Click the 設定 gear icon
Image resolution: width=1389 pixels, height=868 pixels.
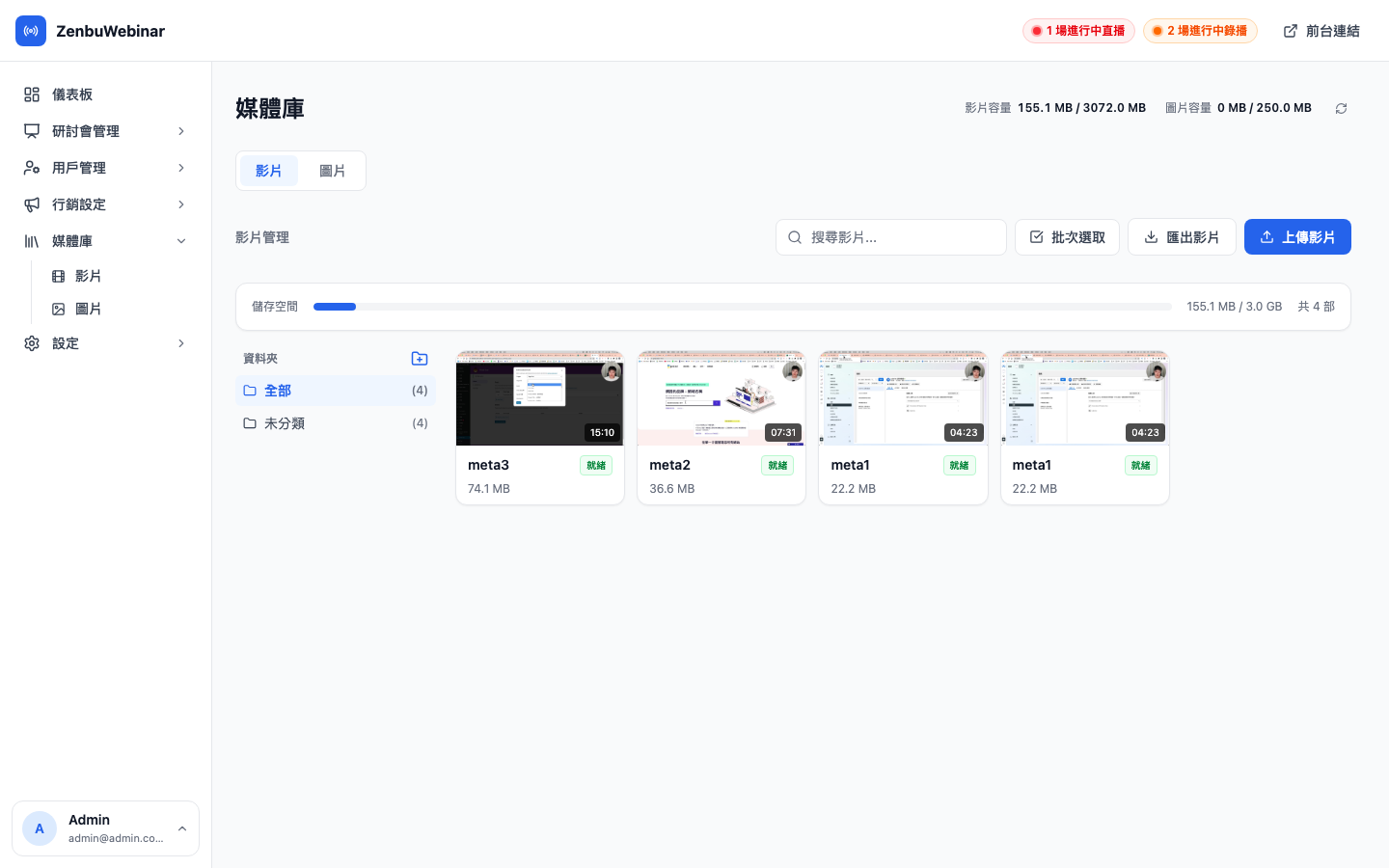click(32, 343)
